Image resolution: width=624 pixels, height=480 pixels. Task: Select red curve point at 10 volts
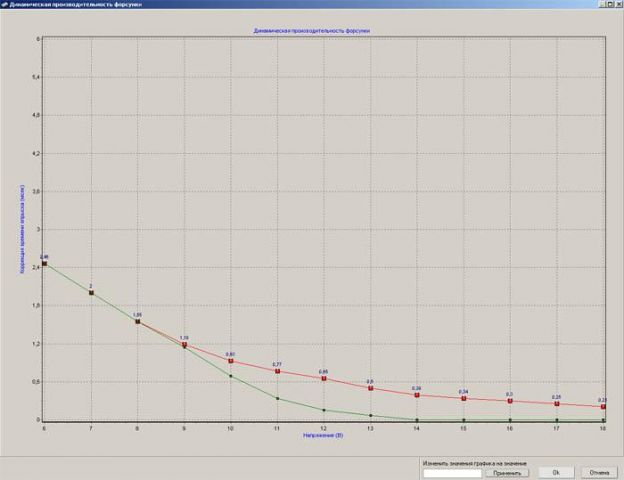point(230,361)
